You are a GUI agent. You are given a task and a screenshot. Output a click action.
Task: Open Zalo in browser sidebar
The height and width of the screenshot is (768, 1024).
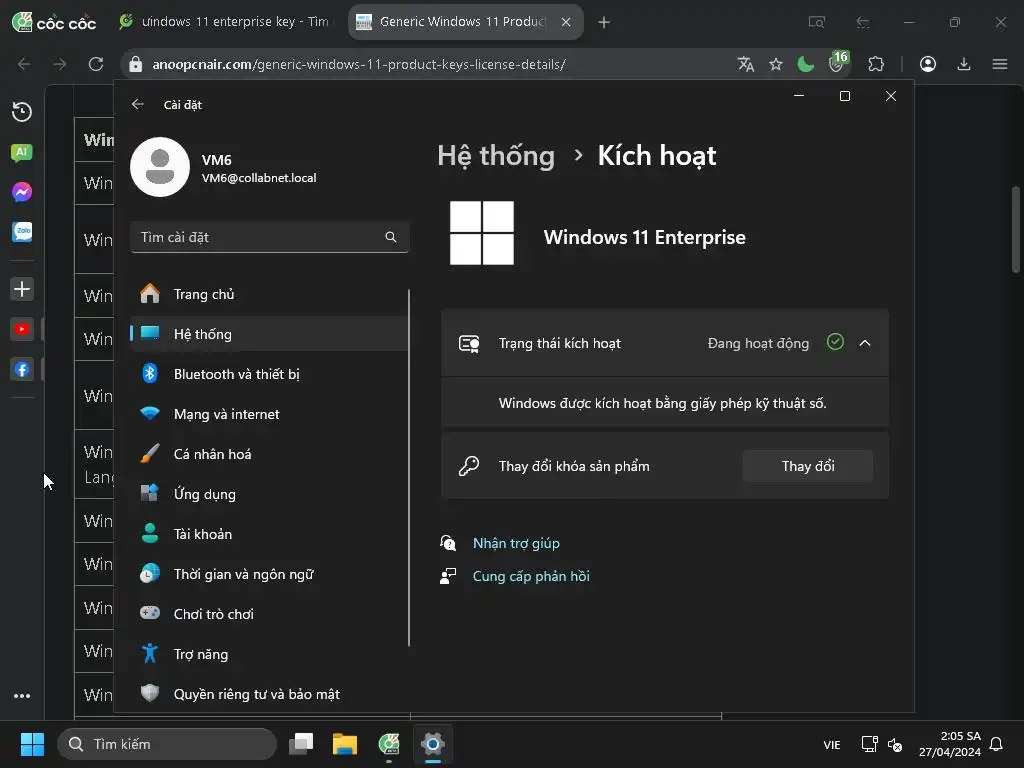(22, 231)
